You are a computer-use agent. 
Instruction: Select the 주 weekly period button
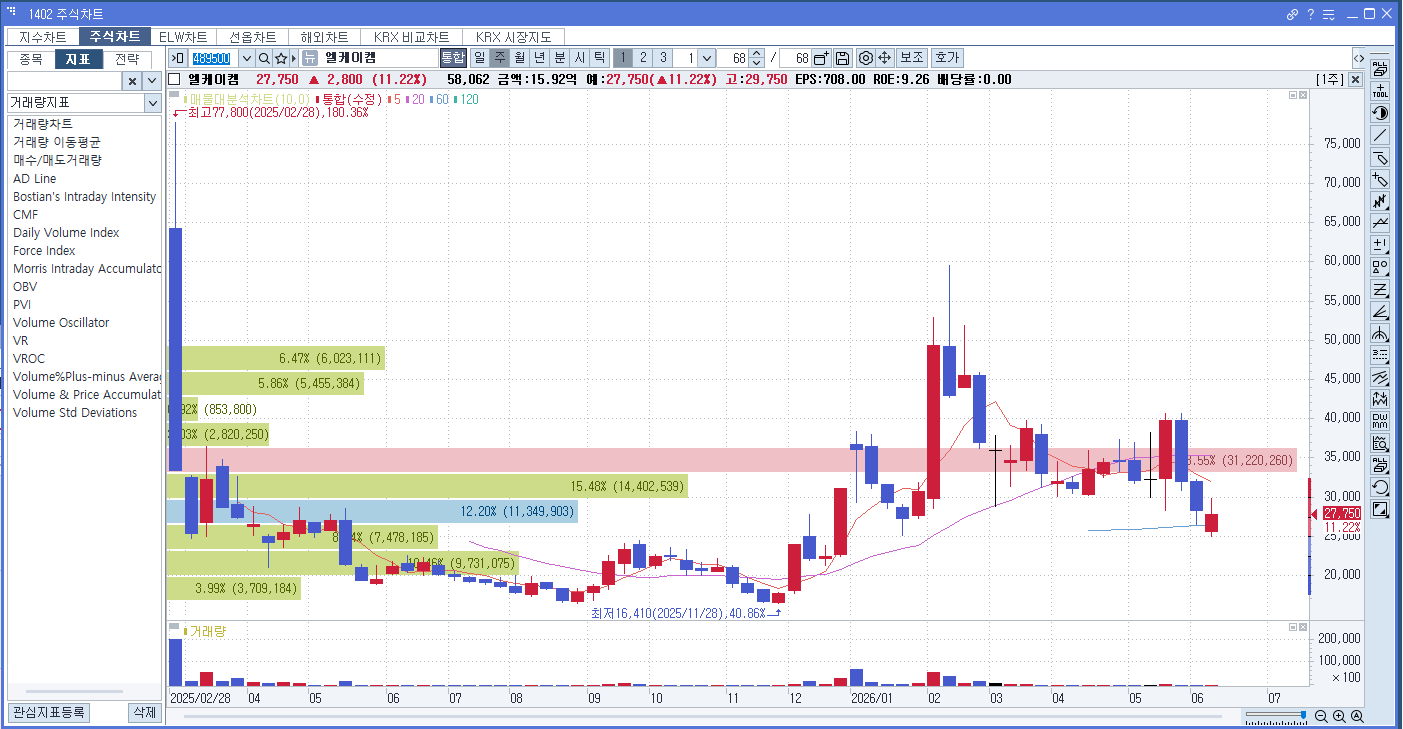[x=499, y=58]
